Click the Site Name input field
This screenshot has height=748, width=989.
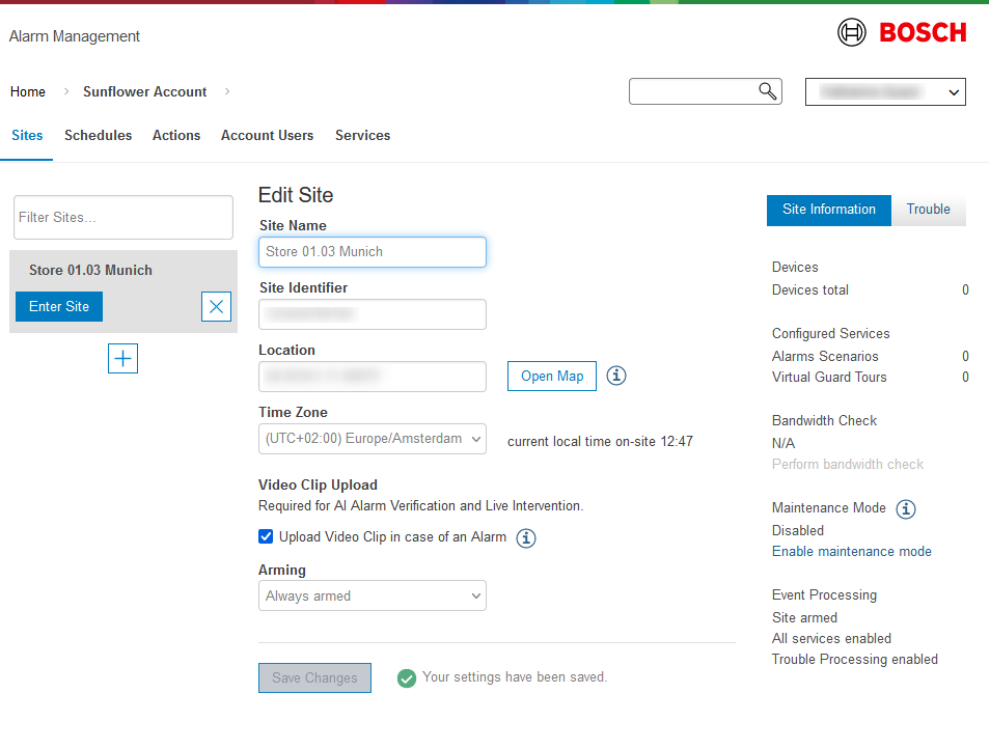pos(372,252)
